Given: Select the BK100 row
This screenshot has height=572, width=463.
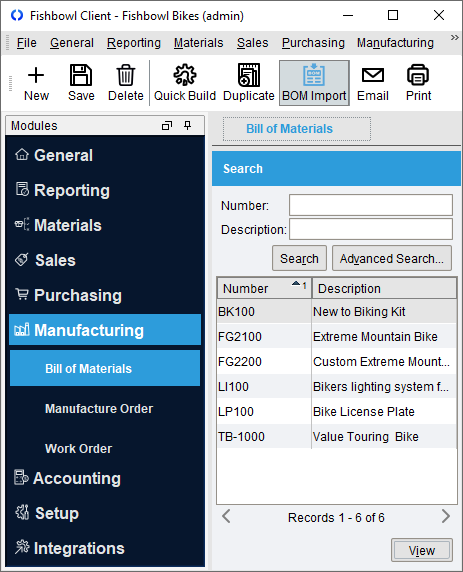Looking at the screenshot, I should (x=337, y=312).
